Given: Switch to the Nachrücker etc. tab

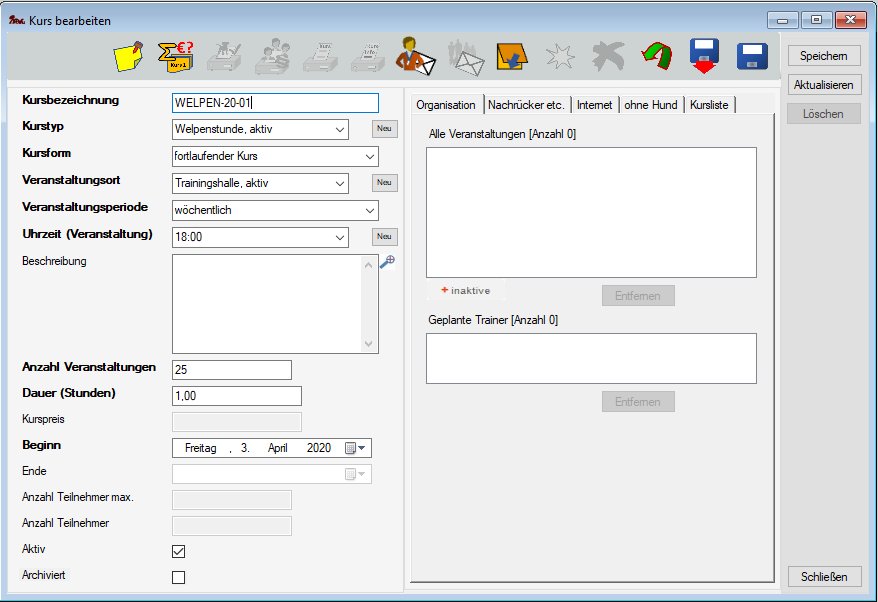Looking at the screenshot, I should pyautogui.click(x=527, y=105).
